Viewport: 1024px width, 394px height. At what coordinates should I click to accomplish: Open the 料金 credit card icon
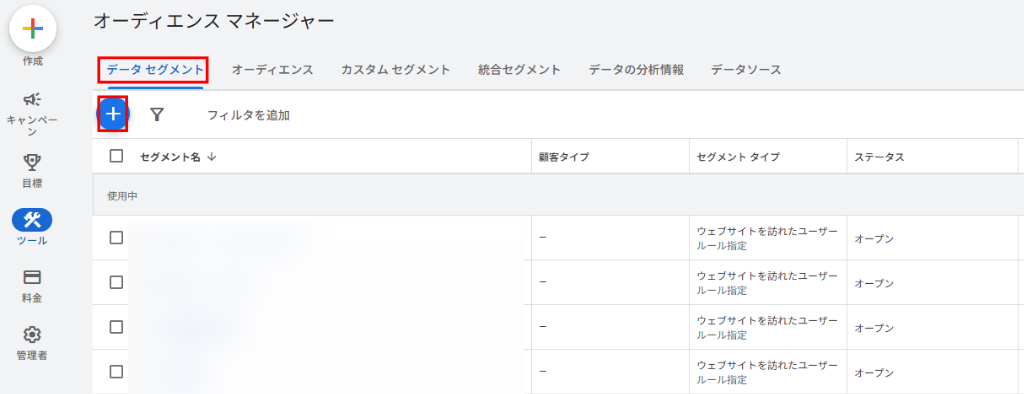click(x=32, y=277)
